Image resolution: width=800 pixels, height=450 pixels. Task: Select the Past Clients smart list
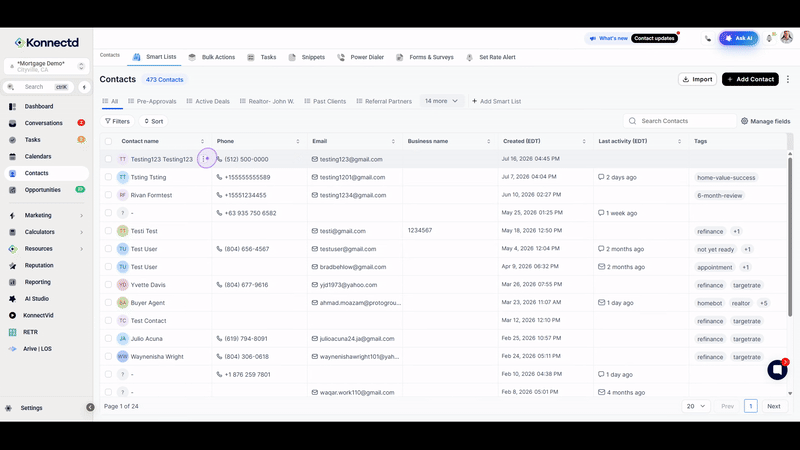(325, 102)
